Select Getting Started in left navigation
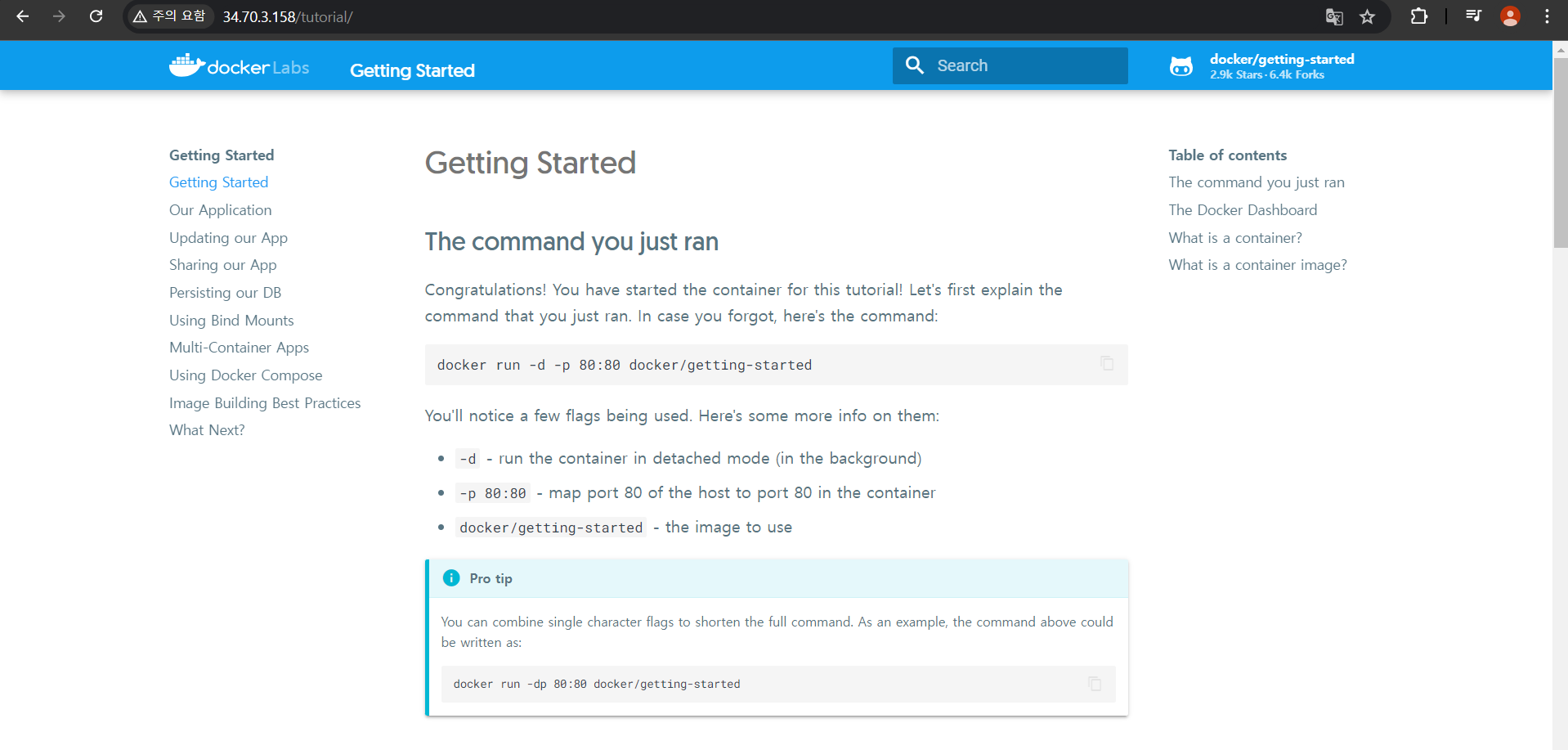This screenshot has height=750, width=1568. (x=218, y=182)
